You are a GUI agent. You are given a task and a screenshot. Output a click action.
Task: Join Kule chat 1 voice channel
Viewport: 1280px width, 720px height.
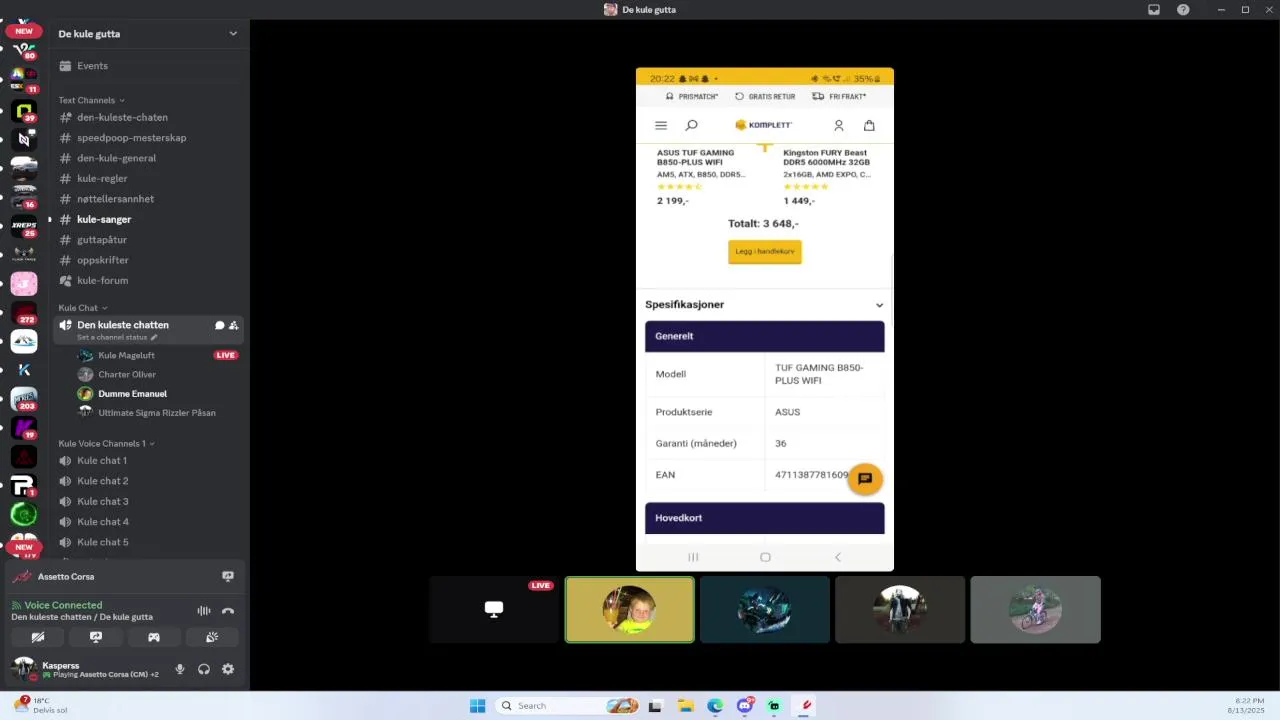click(148, 461)
